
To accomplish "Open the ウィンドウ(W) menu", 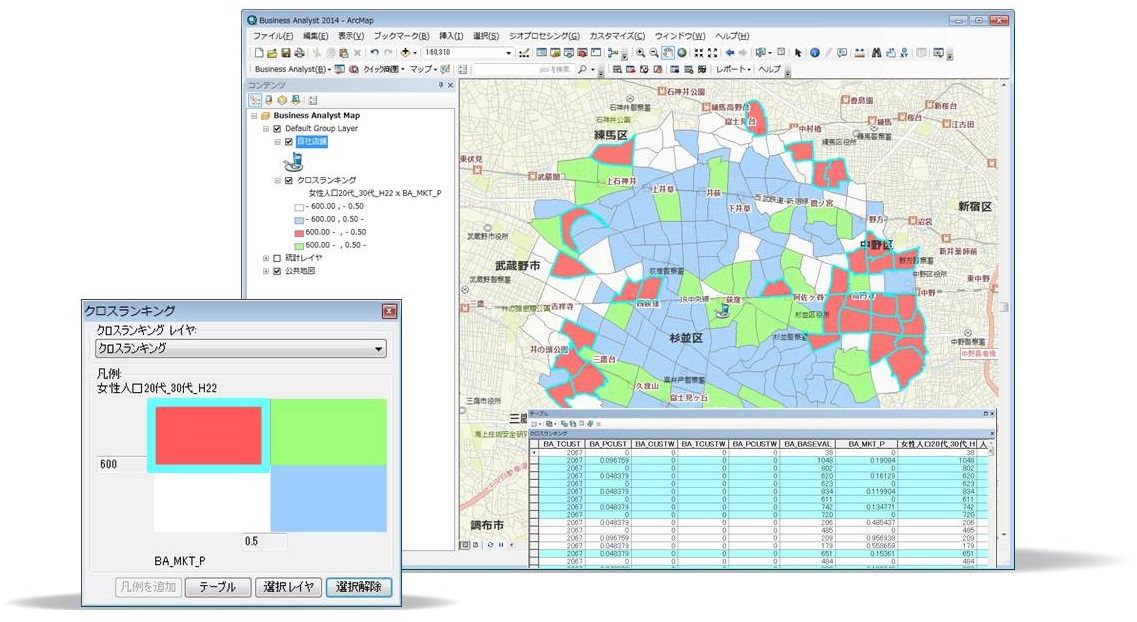I will pyautogui.click(x=679, y=36).
